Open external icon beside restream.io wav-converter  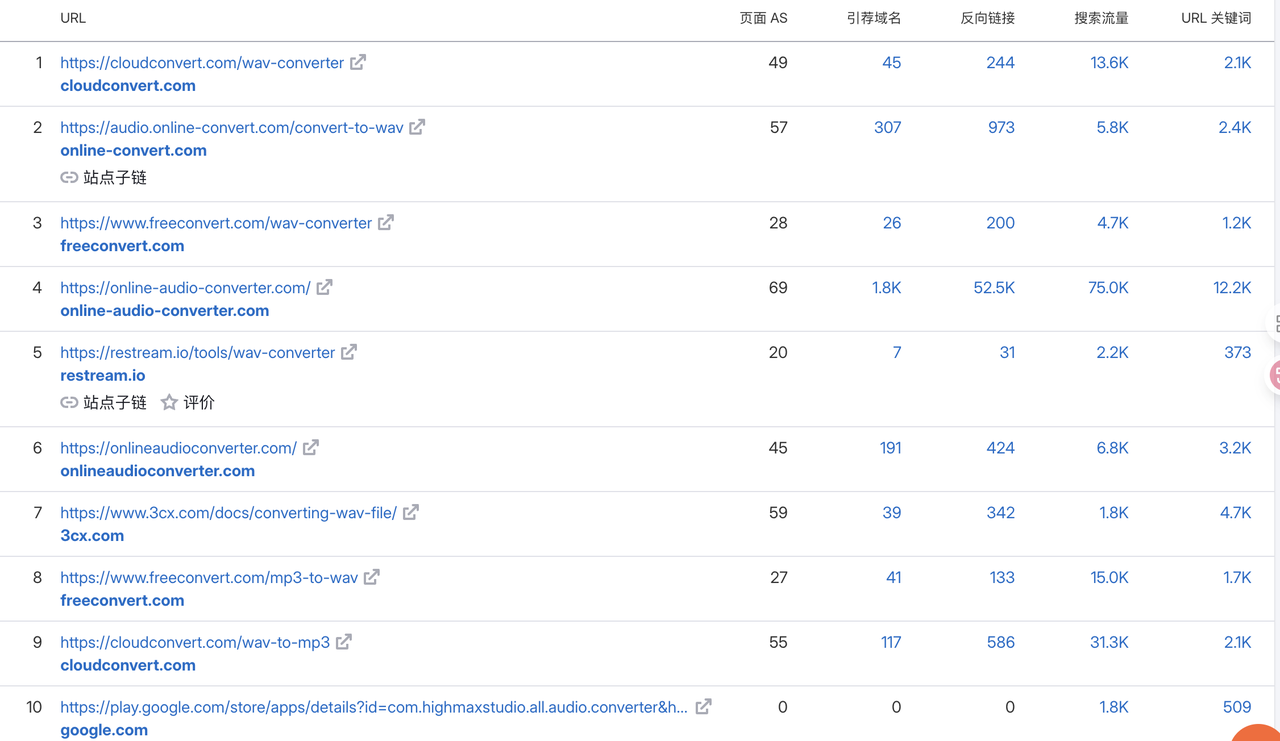click(349, 352)
